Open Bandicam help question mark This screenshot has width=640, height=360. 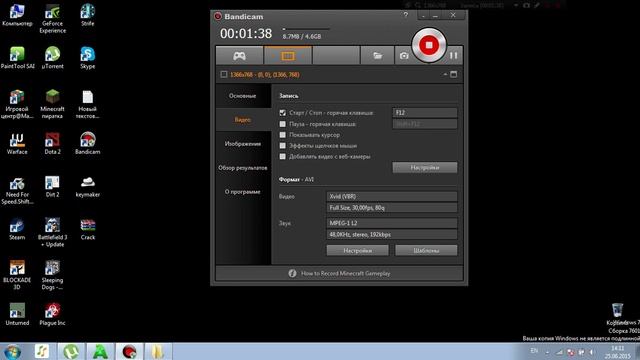pyautogui.click(x=405, y=15)
